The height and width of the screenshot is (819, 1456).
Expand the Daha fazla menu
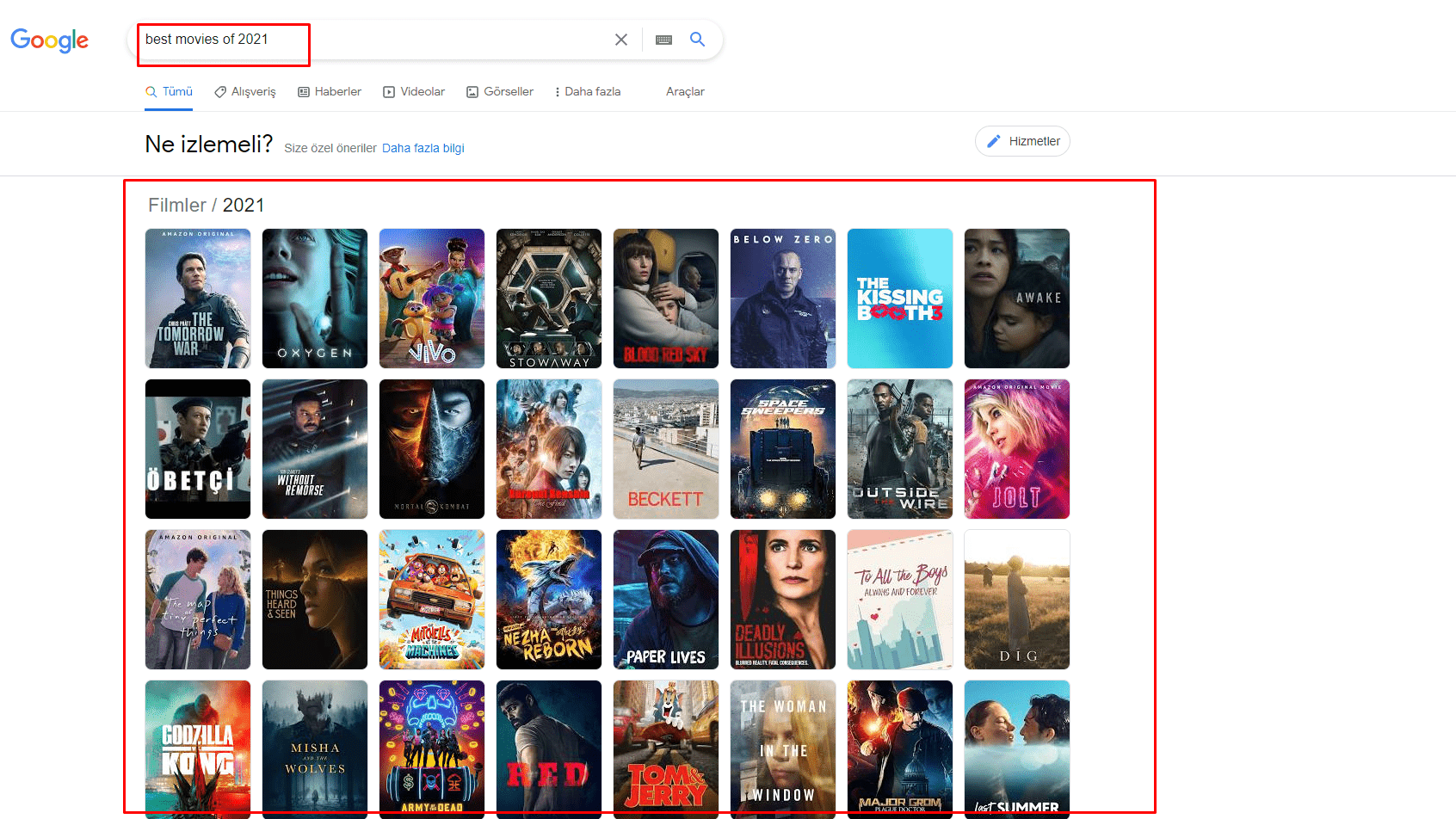pyautogui.click(x=588, y=92)
